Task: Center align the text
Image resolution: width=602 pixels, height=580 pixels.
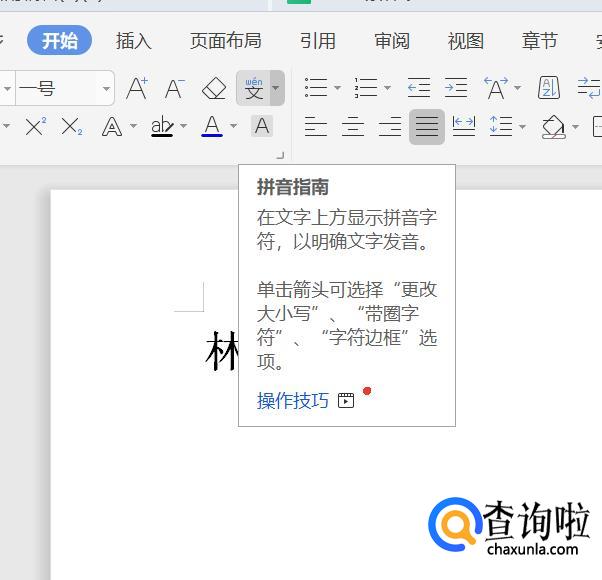Action: click(353, 127)
